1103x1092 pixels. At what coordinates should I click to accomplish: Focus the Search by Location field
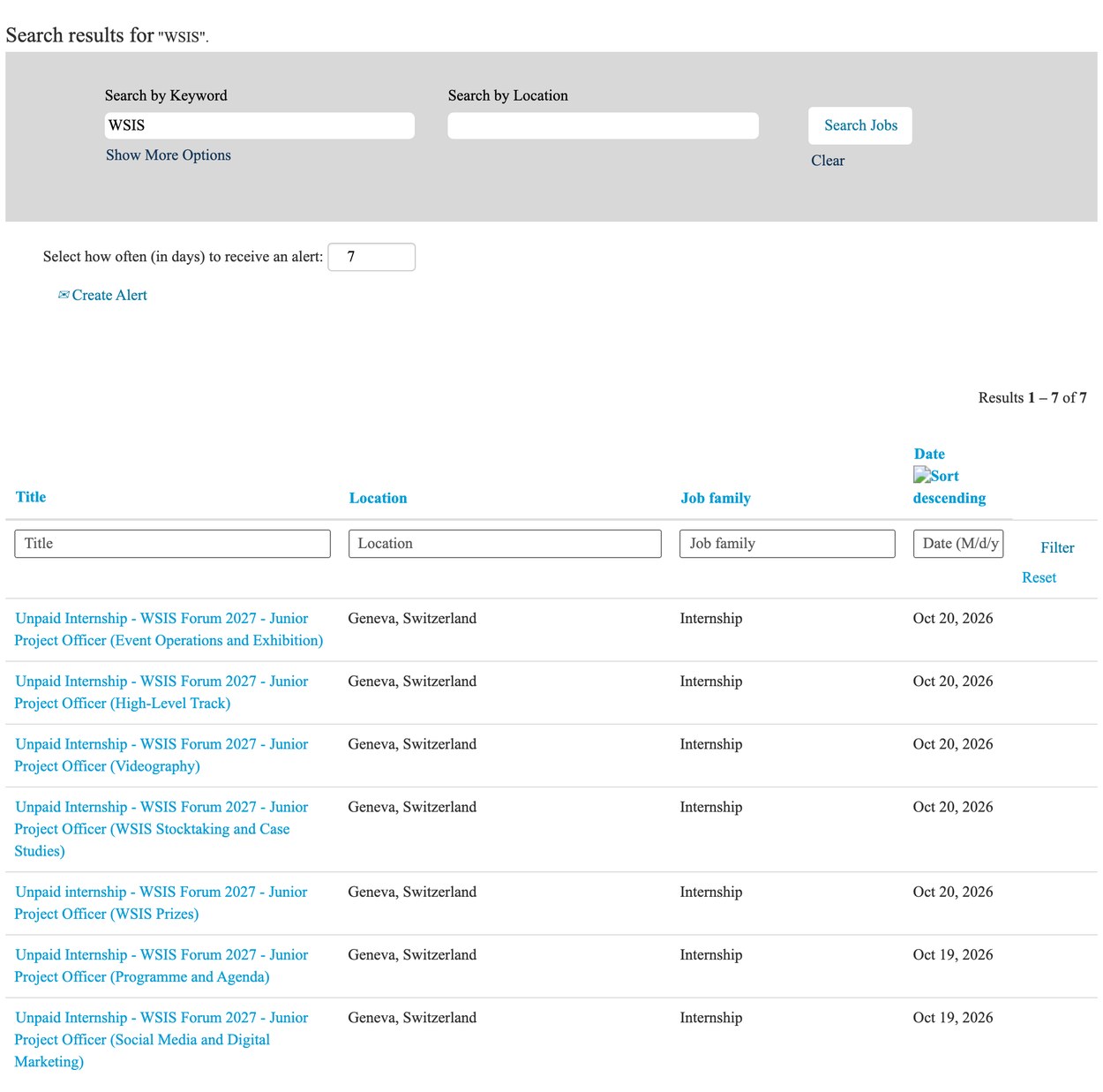(x=603, y=125)
